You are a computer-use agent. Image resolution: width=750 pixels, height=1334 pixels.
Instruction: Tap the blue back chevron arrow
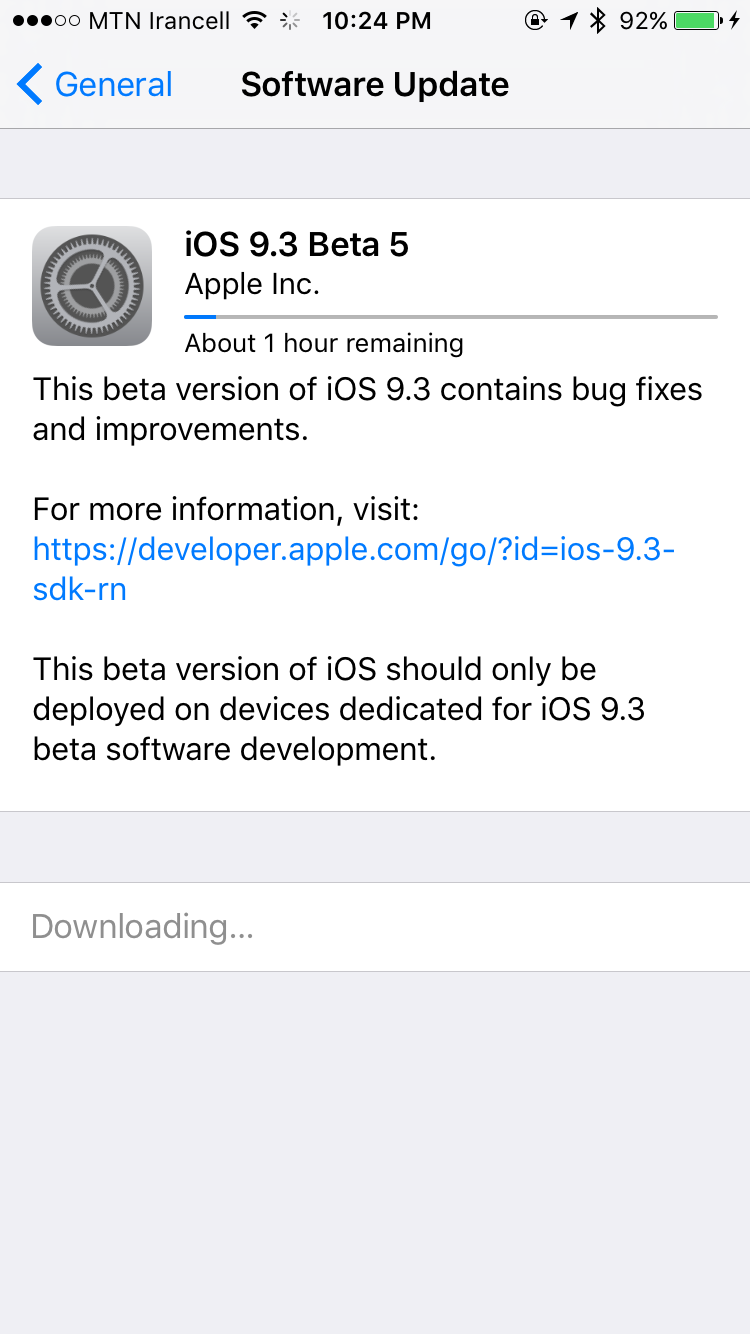pos(30,85)
